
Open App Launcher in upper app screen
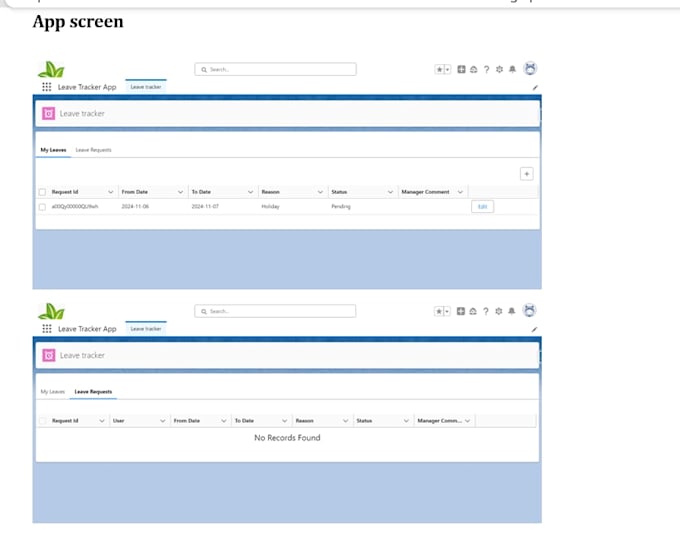pos(46,87)
